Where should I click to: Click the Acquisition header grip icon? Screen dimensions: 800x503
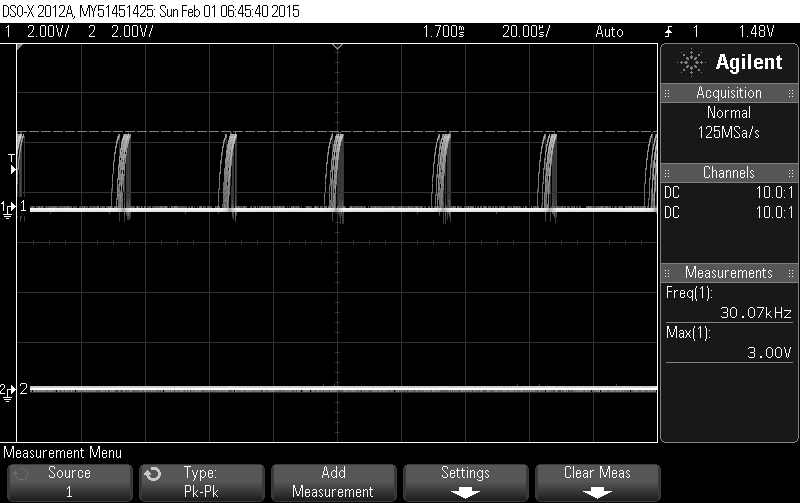(x=667, y=93)
